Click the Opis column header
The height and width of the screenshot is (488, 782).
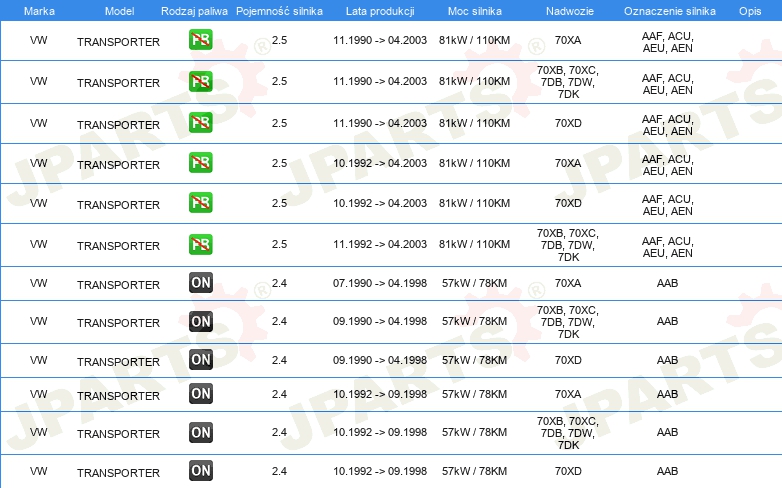(x=750, y=11)
